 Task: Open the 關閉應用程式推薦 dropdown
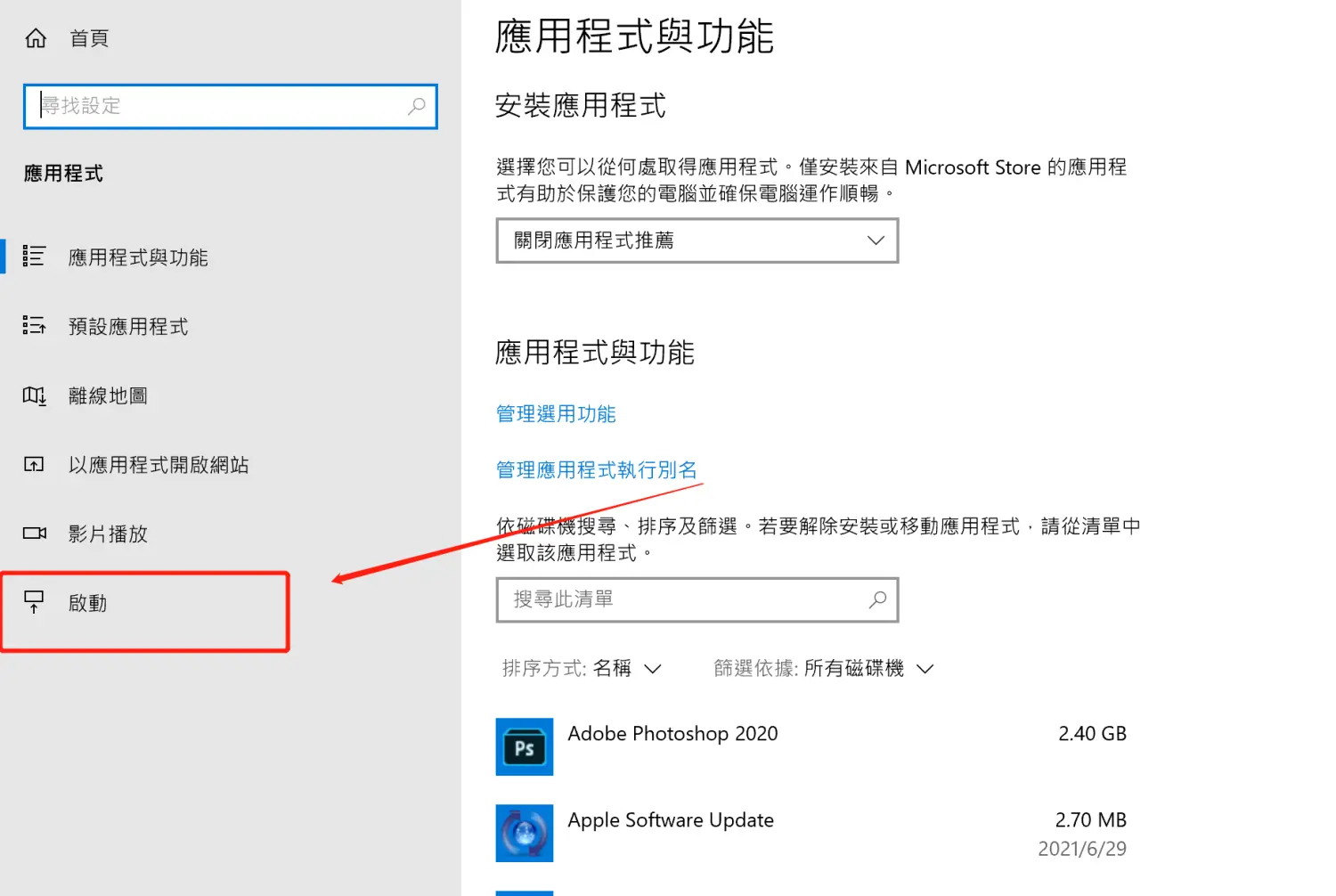[697, 240]
